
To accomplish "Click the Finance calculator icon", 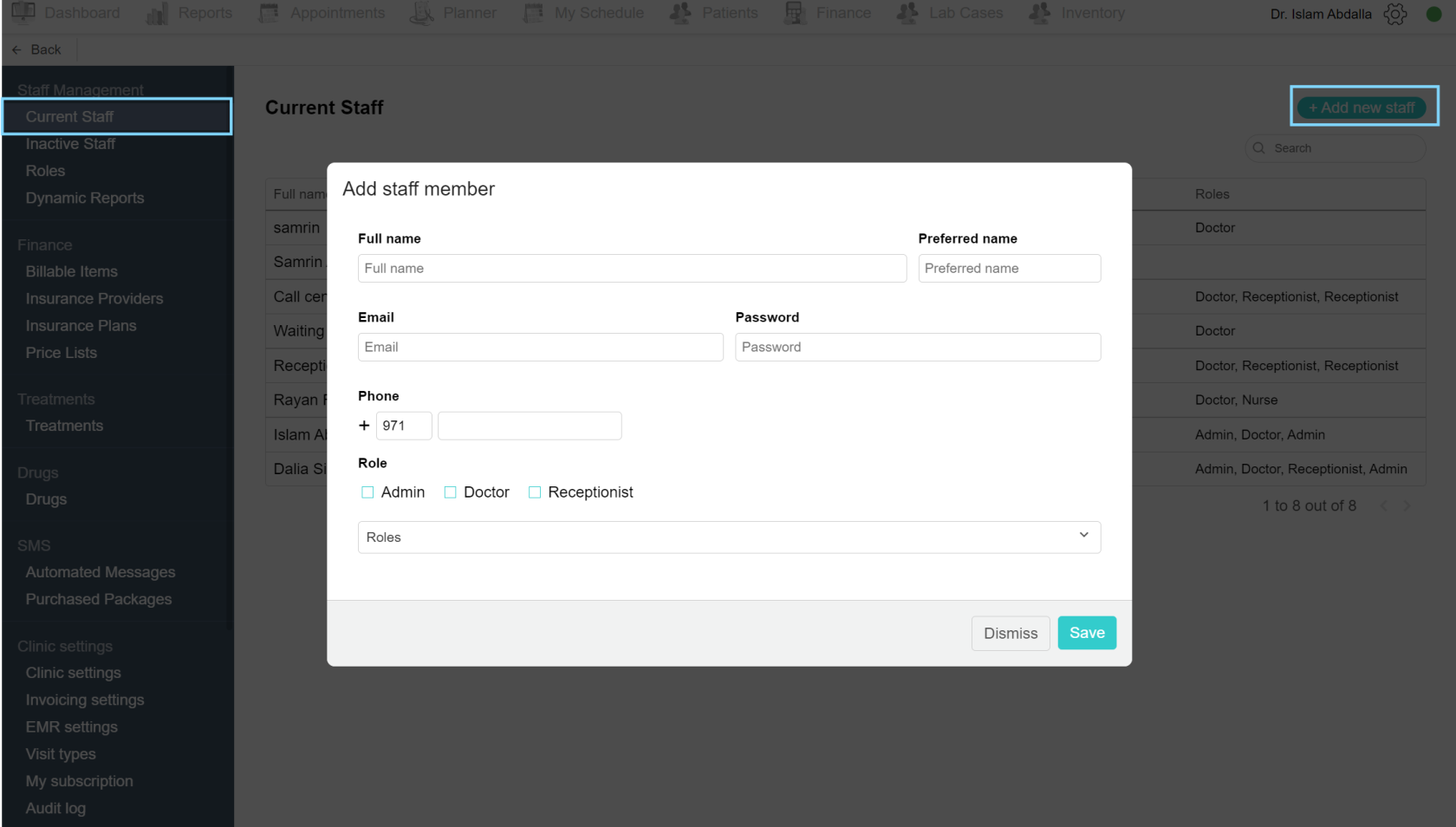I will click(795, 13).
